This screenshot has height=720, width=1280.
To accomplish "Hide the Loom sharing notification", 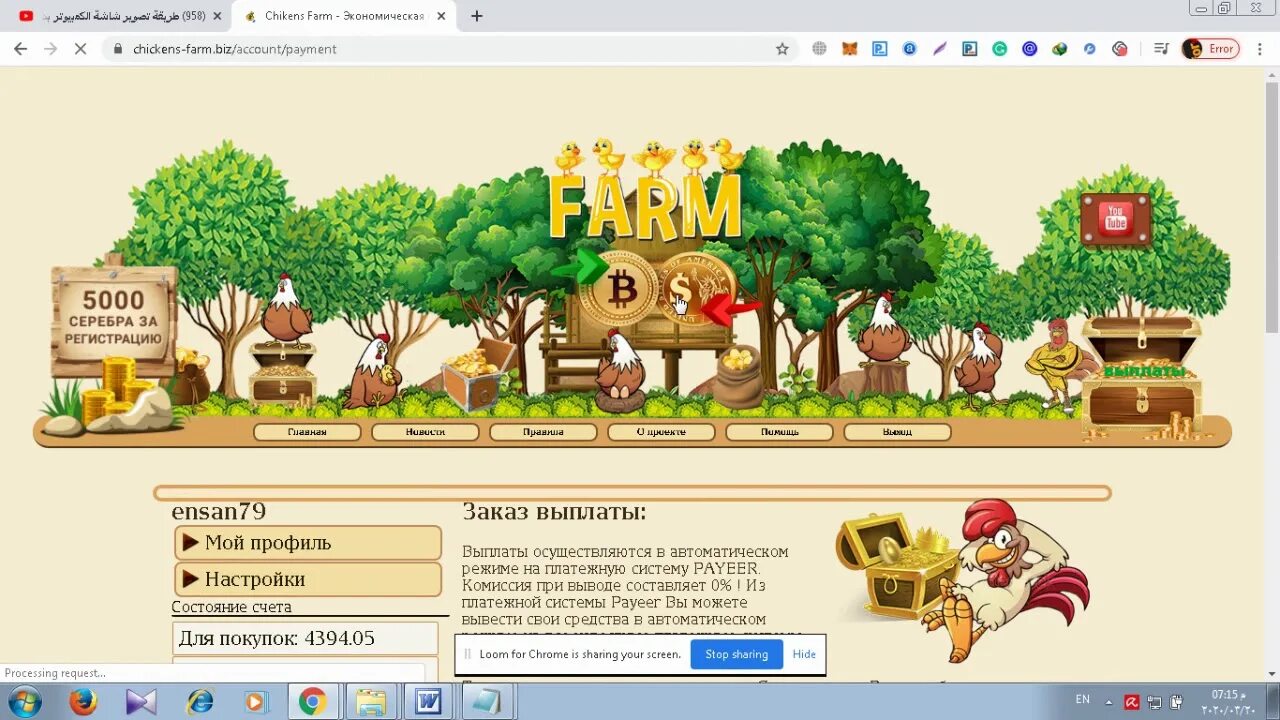I will pos(804,654).
